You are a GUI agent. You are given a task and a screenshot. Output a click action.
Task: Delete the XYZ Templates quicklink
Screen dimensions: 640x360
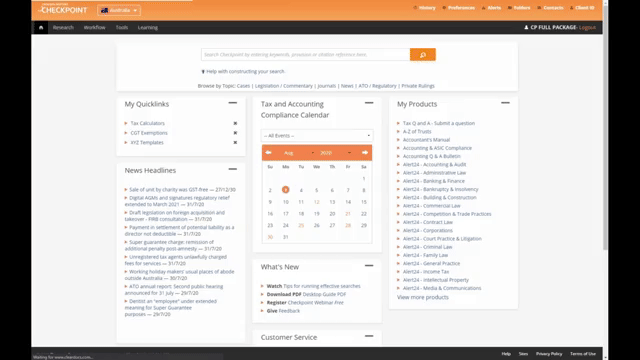tap(235, 142)
